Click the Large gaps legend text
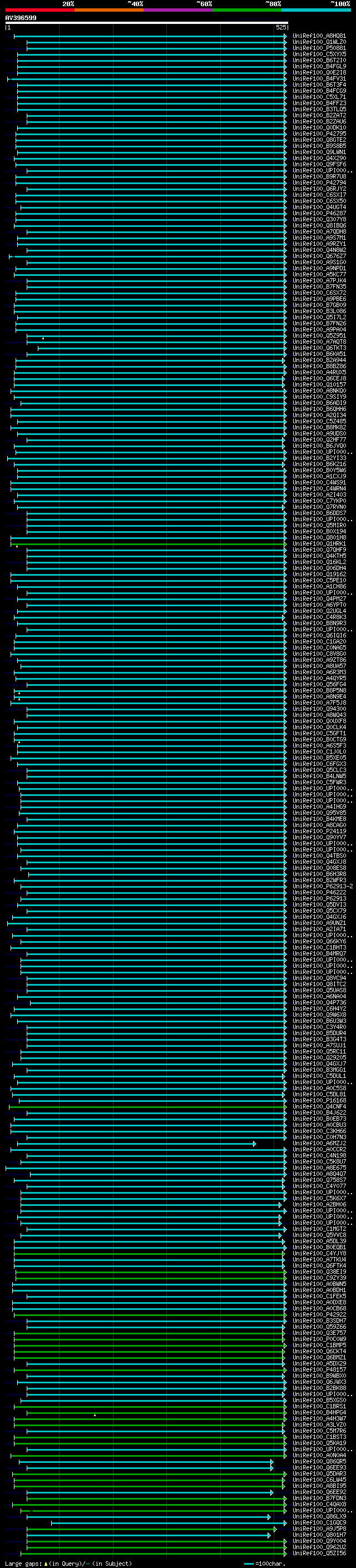 coord(68,1564)
